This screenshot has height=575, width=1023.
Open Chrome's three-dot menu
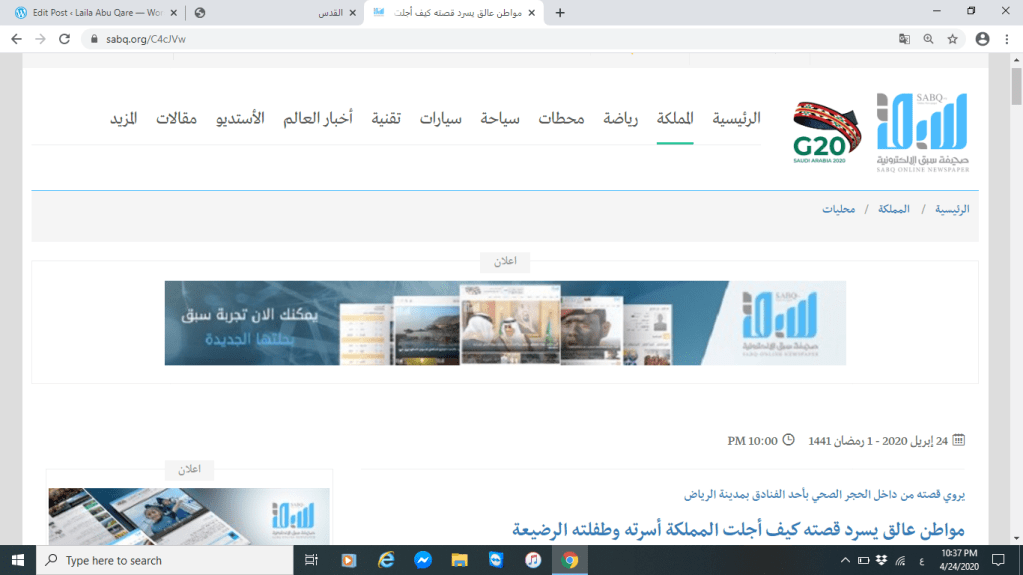(1006, 39)
